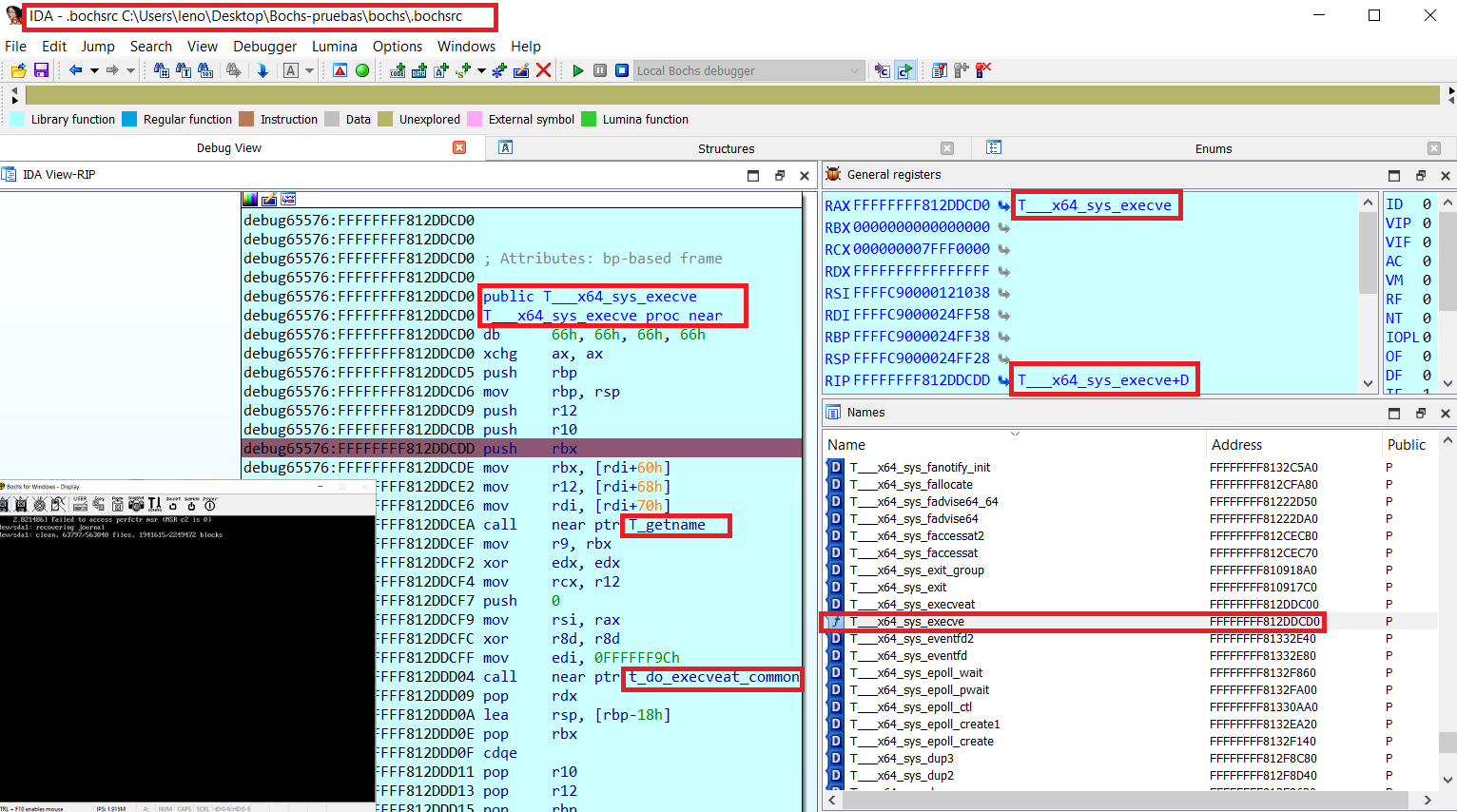This screenshot has width=1457, height=812.
Task: Stop the debugging session
Action: [x=620, y=70]
